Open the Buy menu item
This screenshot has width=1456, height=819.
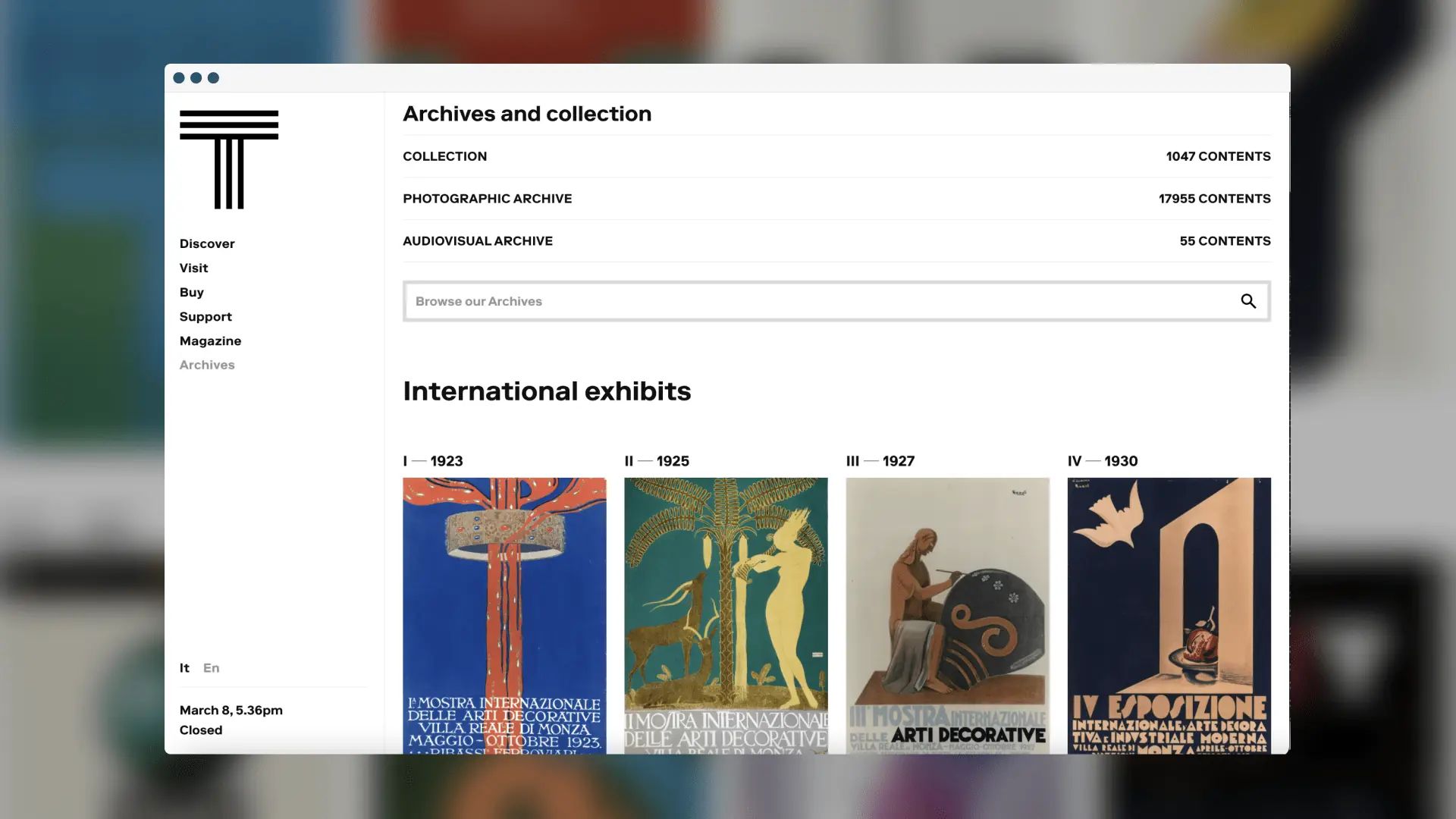coord(192,292)
